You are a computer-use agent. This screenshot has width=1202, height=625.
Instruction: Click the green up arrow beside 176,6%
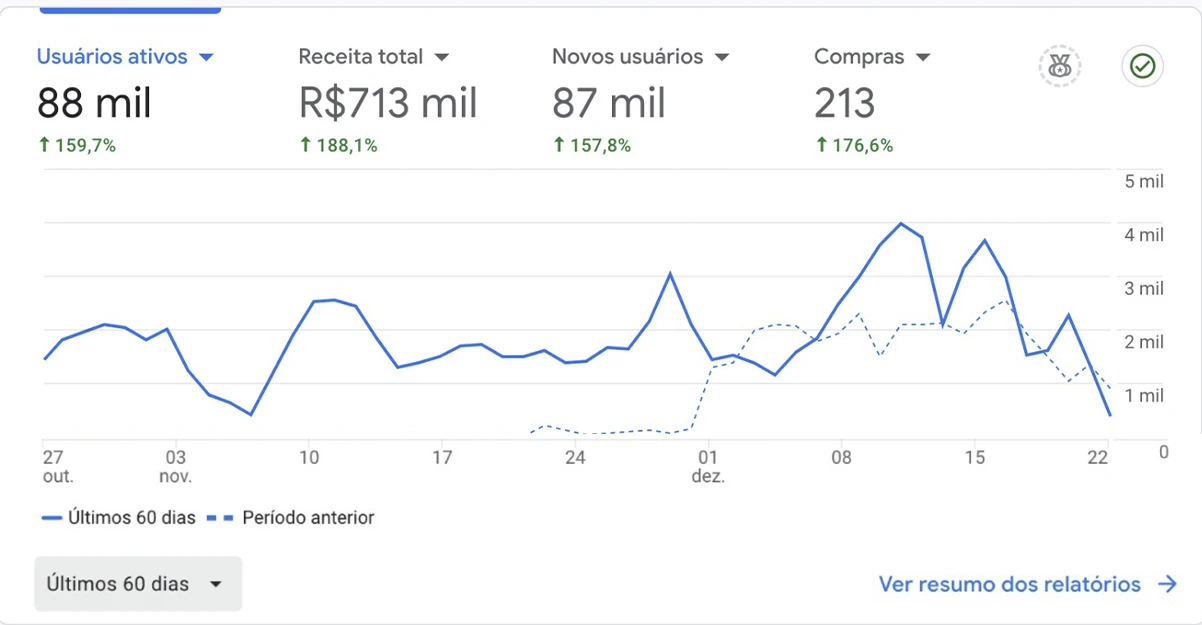click(821, 146)
